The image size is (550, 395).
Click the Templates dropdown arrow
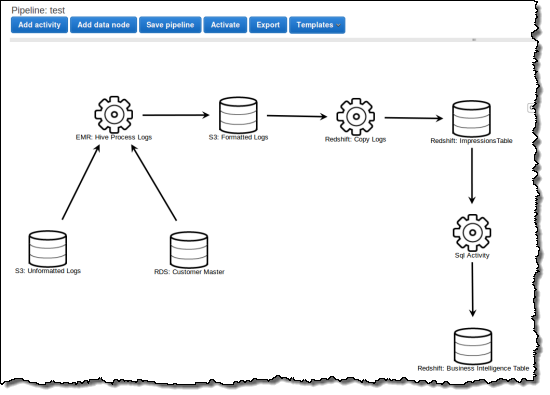[338, 25]
